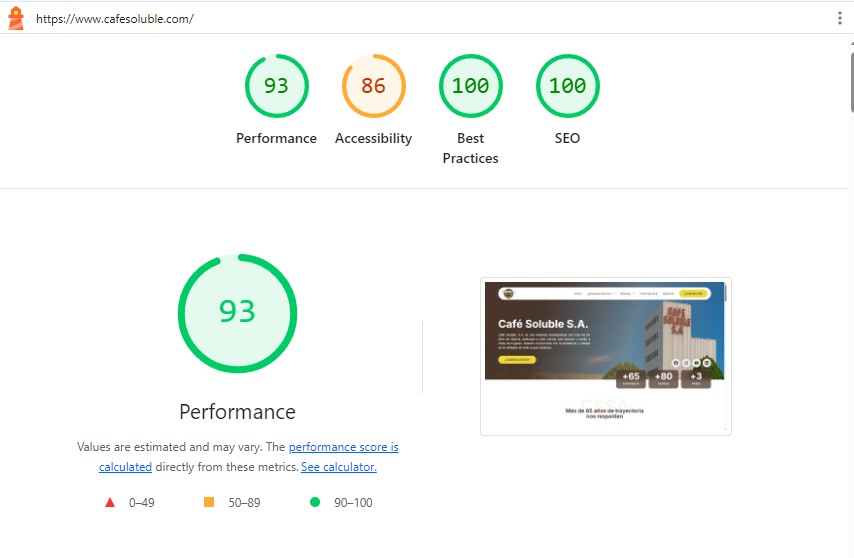Image resolution: width=854 pixels, height=558 pixels.
Task: Open the three-dot tools menu
Action: point(839,18)
